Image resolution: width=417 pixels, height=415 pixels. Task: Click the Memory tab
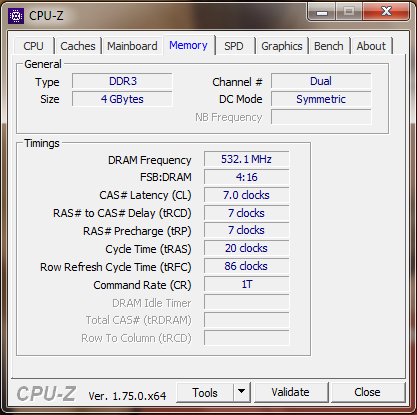click(x=188, y=45)
